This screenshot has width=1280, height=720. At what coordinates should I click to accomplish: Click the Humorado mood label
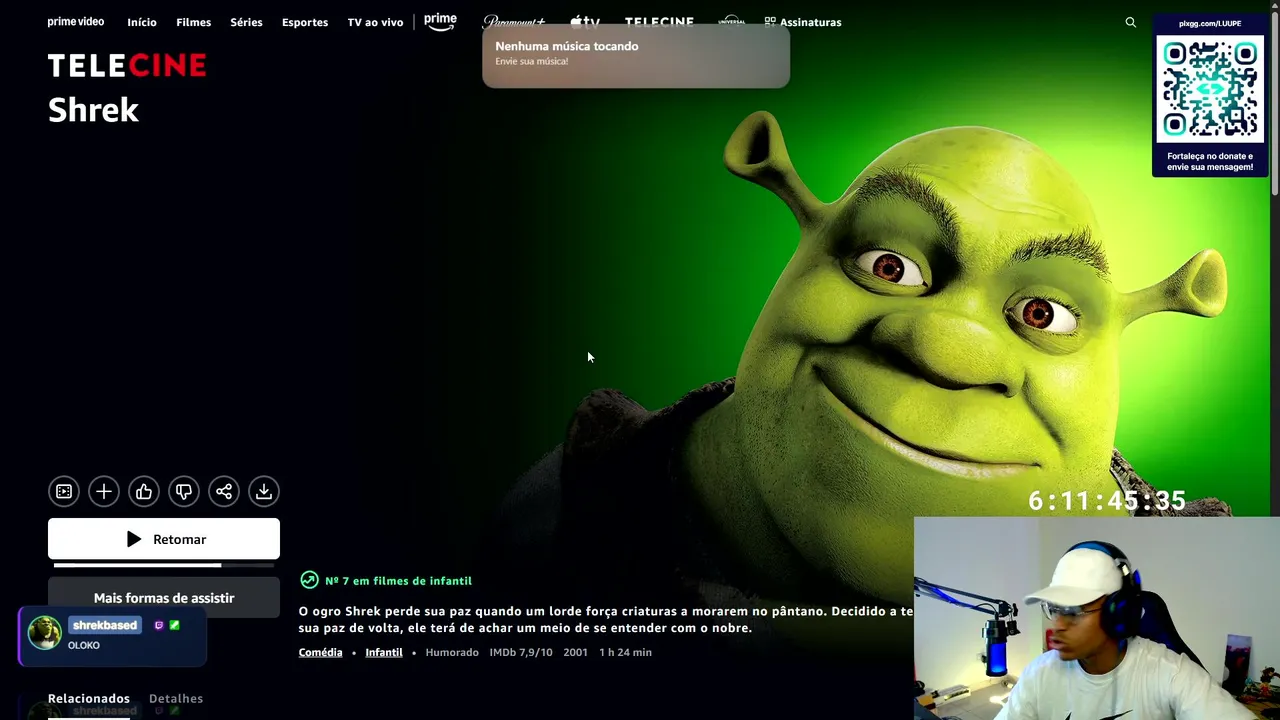[452, 652]
